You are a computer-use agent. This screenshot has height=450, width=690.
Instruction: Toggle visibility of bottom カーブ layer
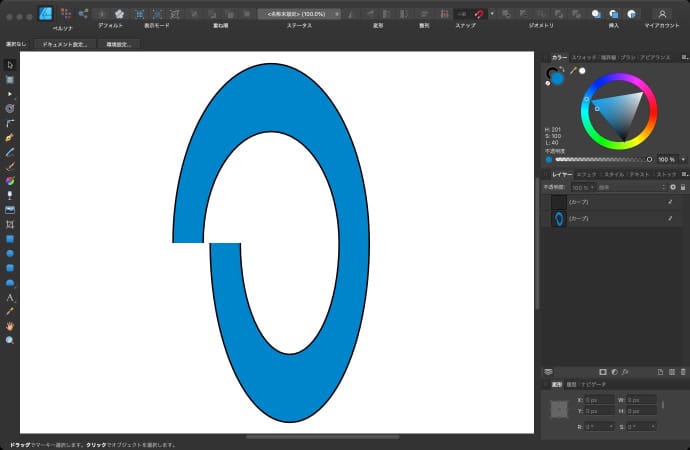tap(670, 218)
